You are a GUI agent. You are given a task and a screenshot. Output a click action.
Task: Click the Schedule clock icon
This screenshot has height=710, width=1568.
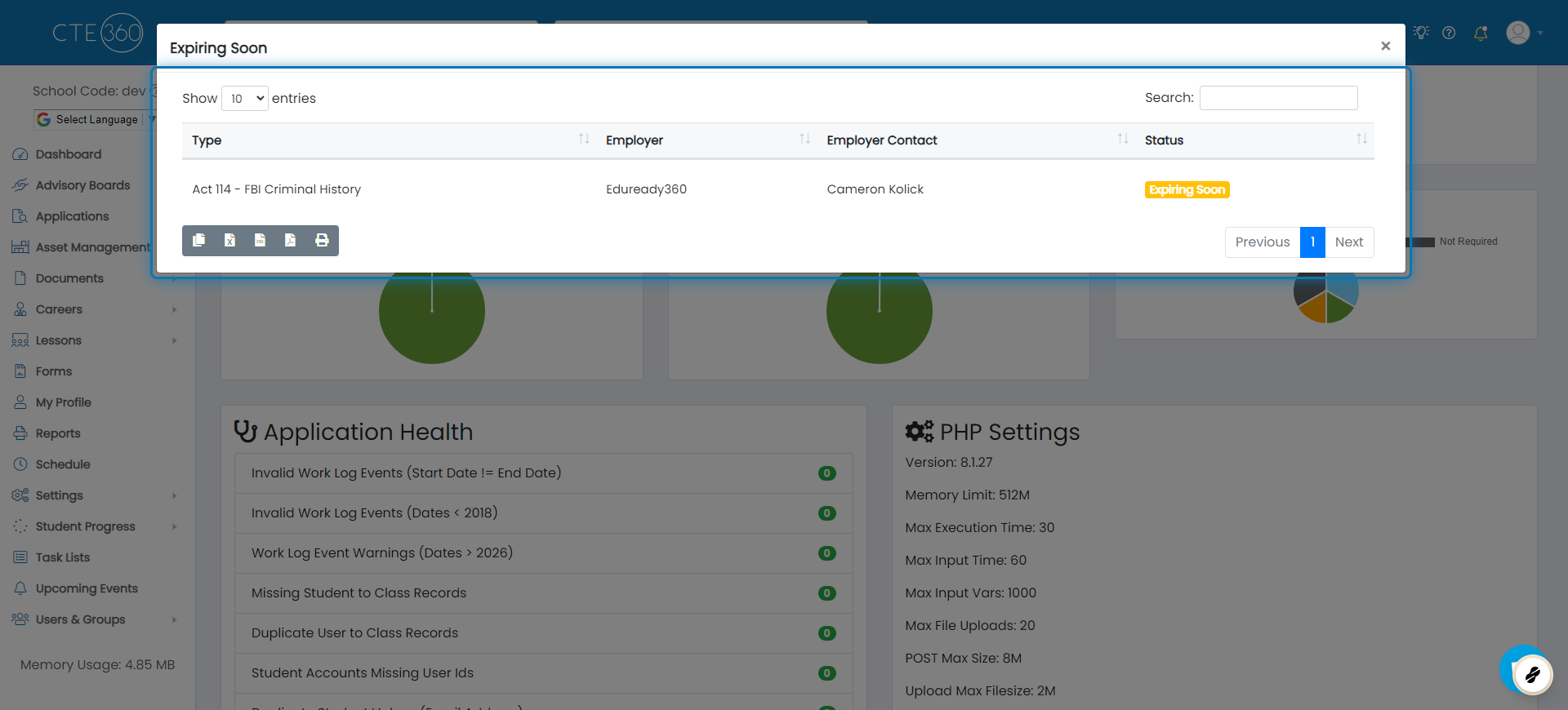[20, 464]
